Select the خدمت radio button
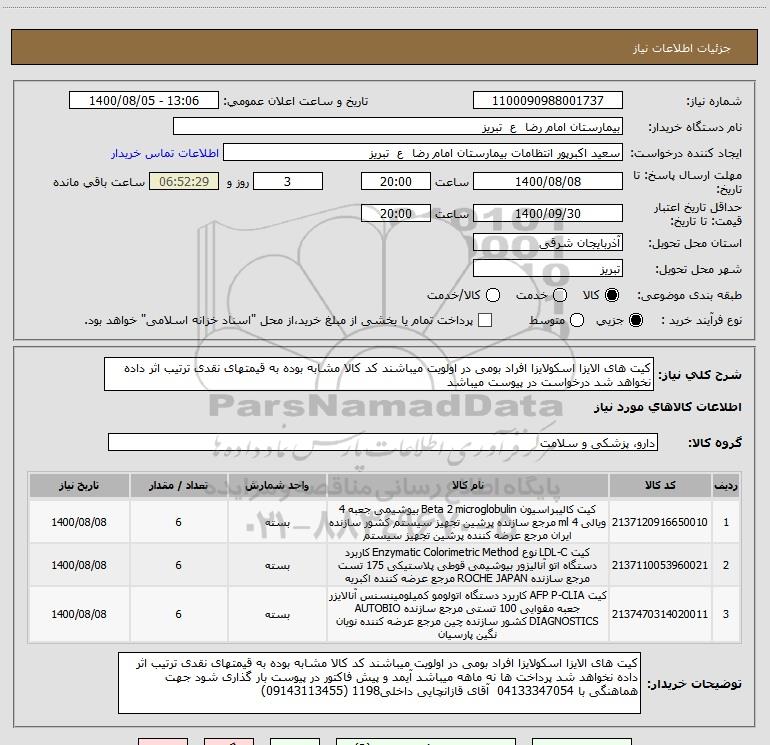The height and width of the screenshot is (745, 770). tap(560, 295)
